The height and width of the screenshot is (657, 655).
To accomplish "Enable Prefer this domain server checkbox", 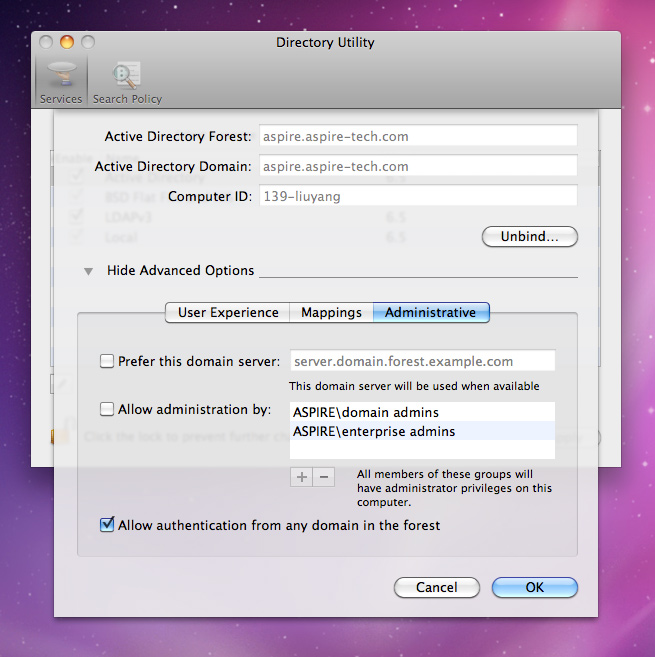I will coord(107,362).
